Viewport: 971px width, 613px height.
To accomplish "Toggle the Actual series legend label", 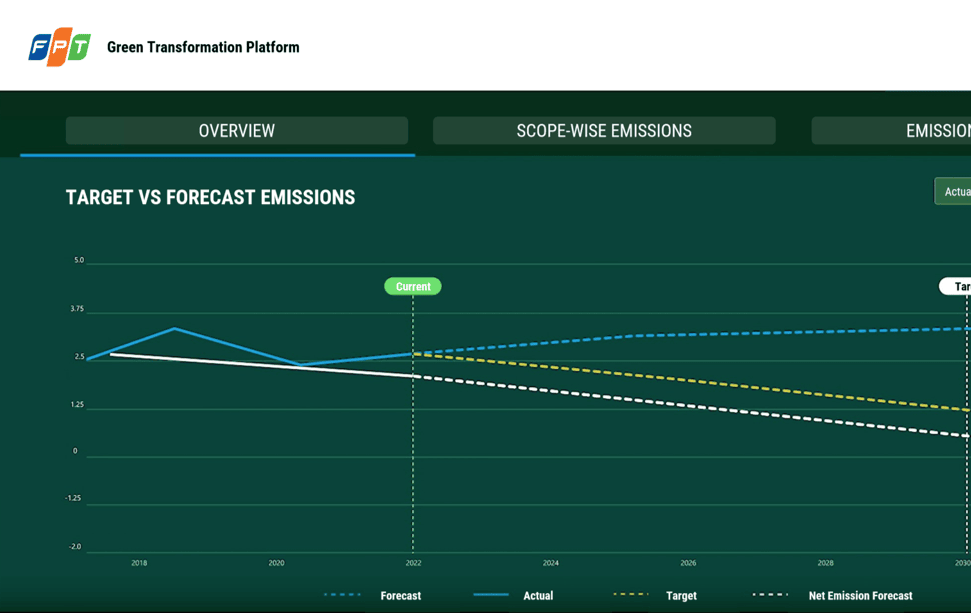I will 538,596.
